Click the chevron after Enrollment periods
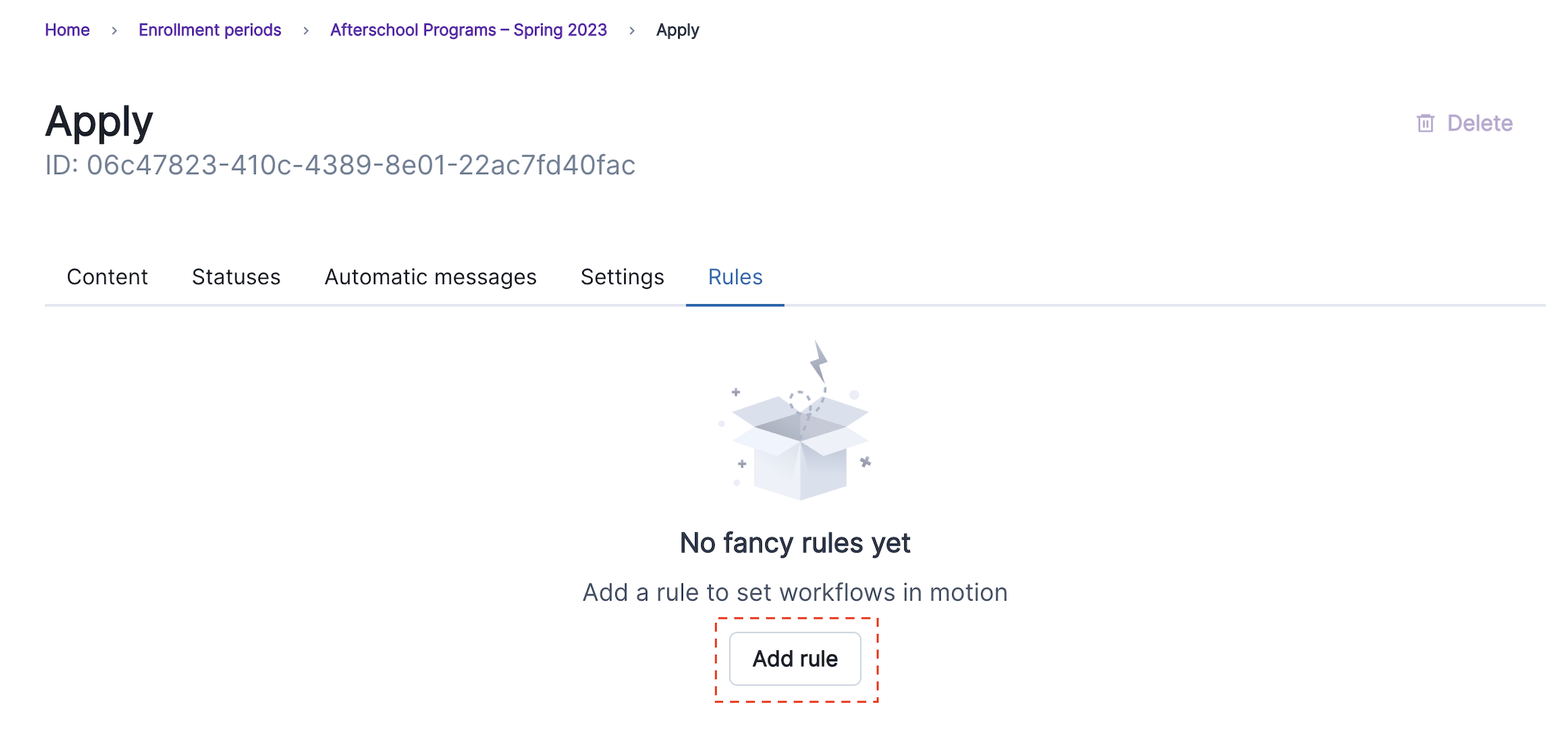The height and width of the screenshot is (745, 1568). (x=306, y=30)
